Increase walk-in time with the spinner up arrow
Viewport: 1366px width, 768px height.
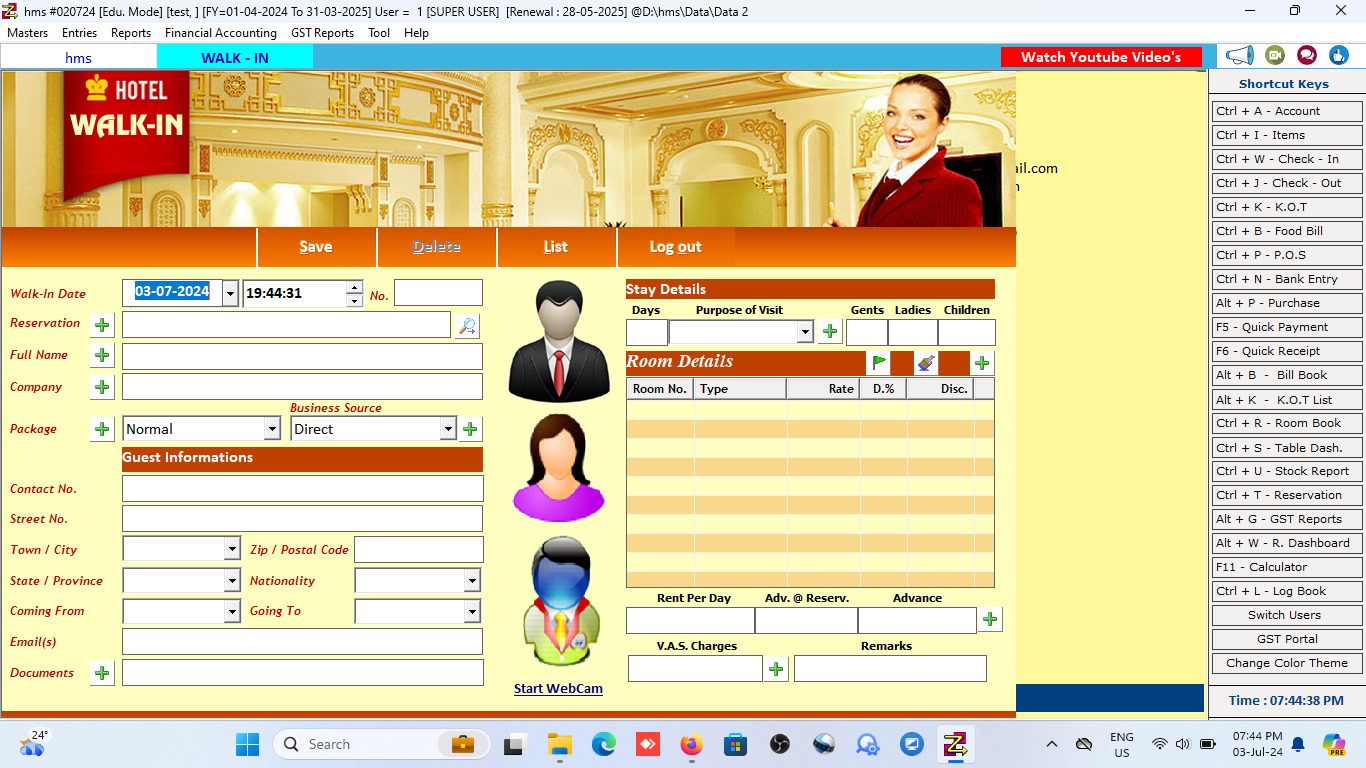point(354,288)
